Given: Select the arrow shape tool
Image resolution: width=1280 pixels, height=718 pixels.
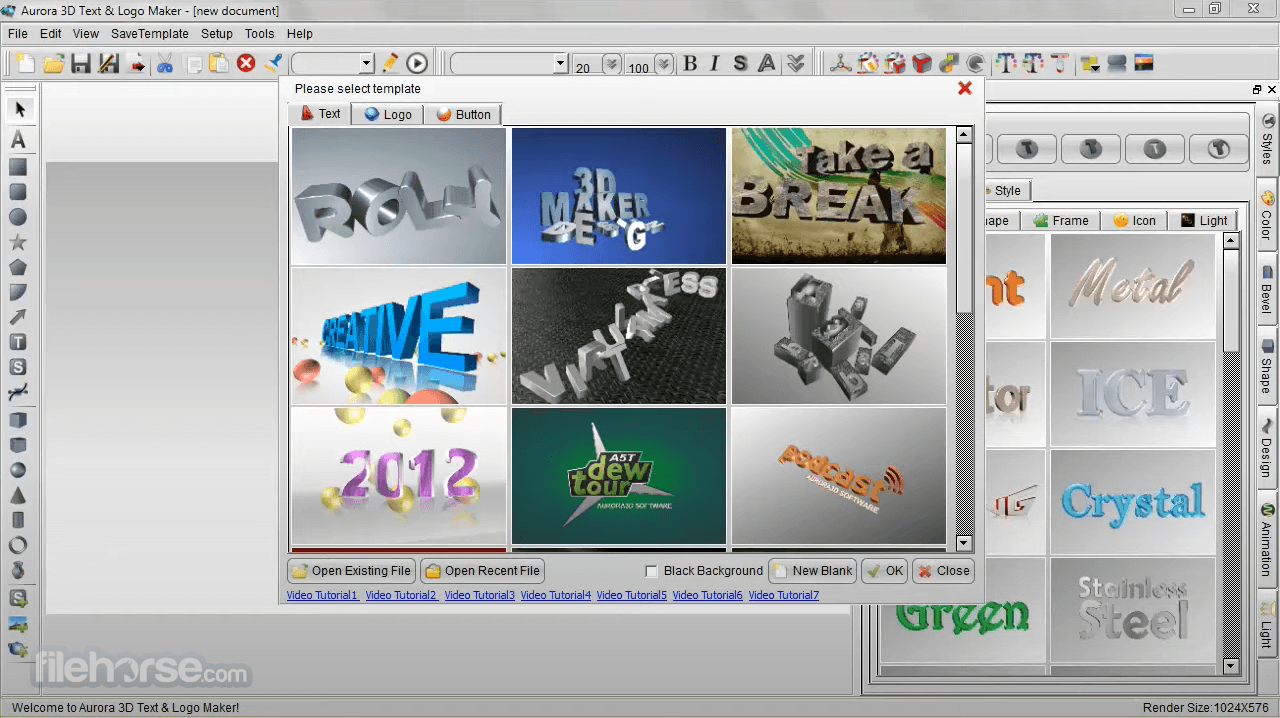Looking at the screenshot, I should click(x=18, y=317).
